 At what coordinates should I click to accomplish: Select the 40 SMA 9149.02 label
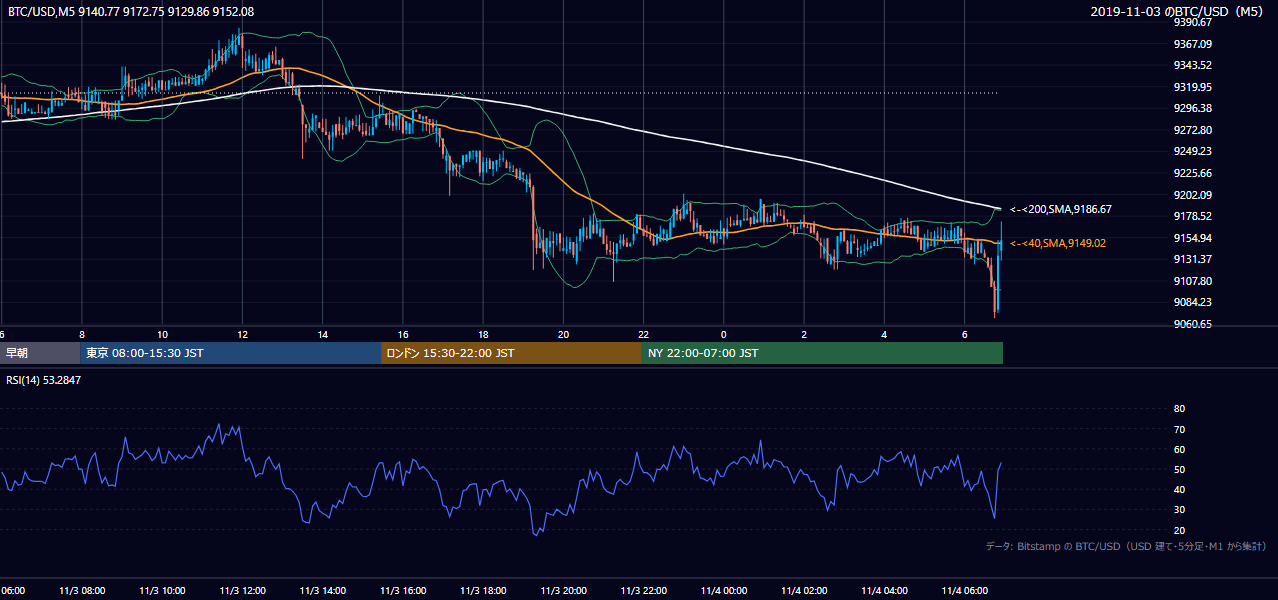[1058, 243]
